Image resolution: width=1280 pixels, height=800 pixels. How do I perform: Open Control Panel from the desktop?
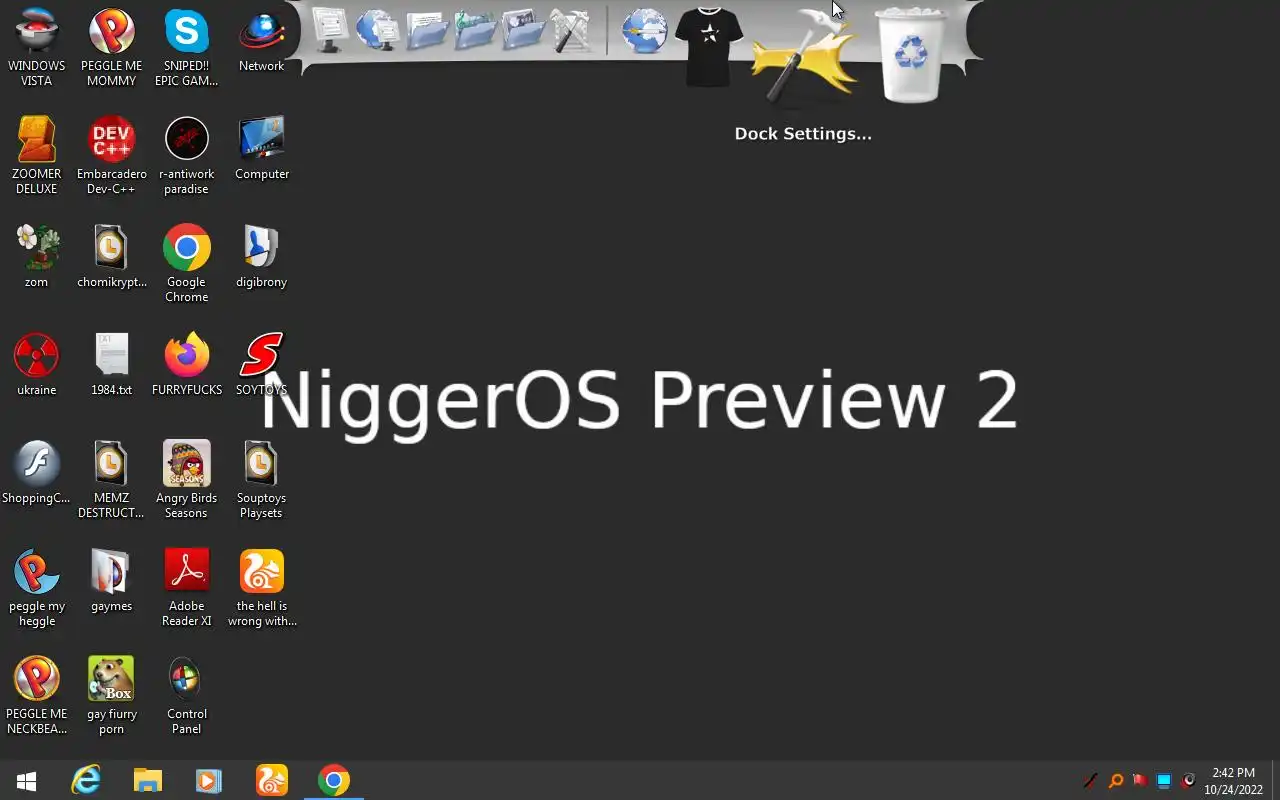(x=186, y=695)
